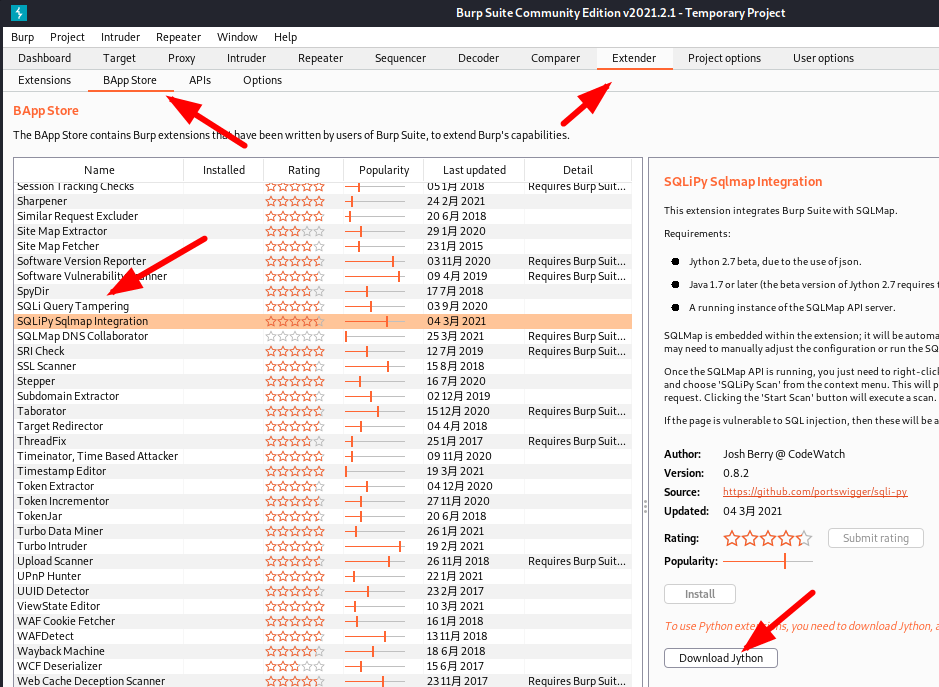Click the Download Jython button

click(x=720, y=658)
